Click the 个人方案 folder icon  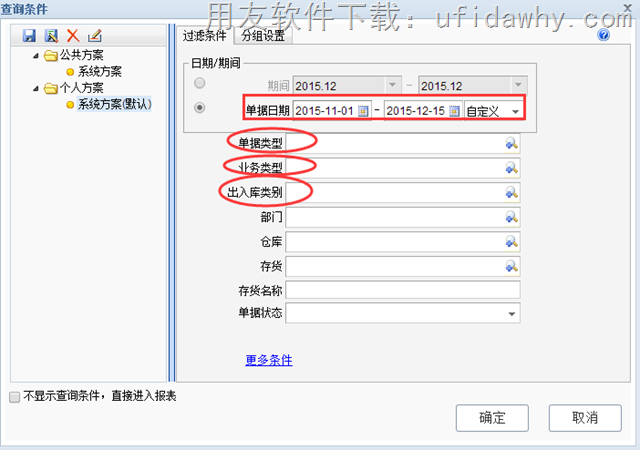tap(51, 88)
